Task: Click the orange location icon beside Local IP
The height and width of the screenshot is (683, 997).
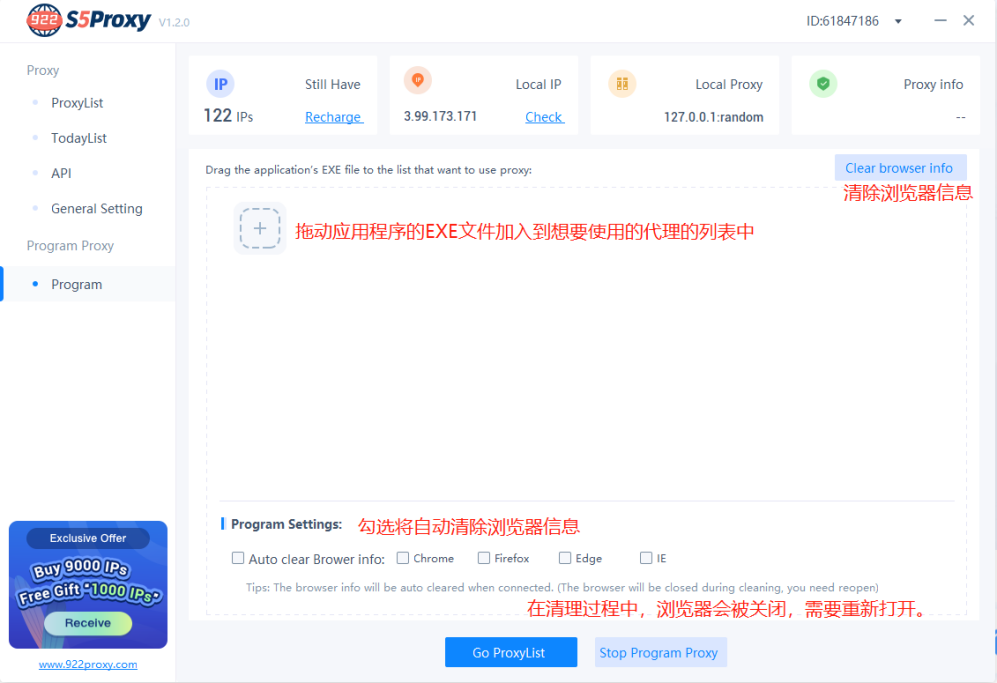Action: (417, 81)
